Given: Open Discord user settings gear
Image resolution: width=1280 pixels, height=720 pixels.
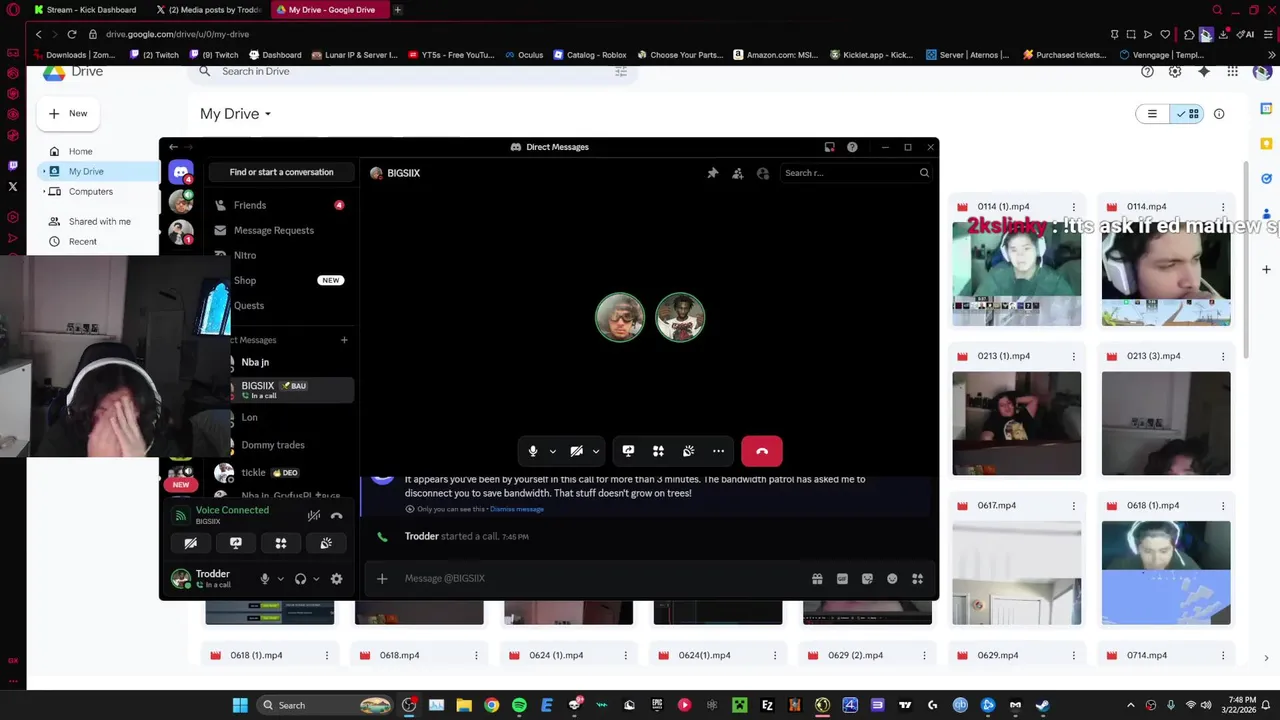Looking at the screenshot, I should tap(336, 578).
